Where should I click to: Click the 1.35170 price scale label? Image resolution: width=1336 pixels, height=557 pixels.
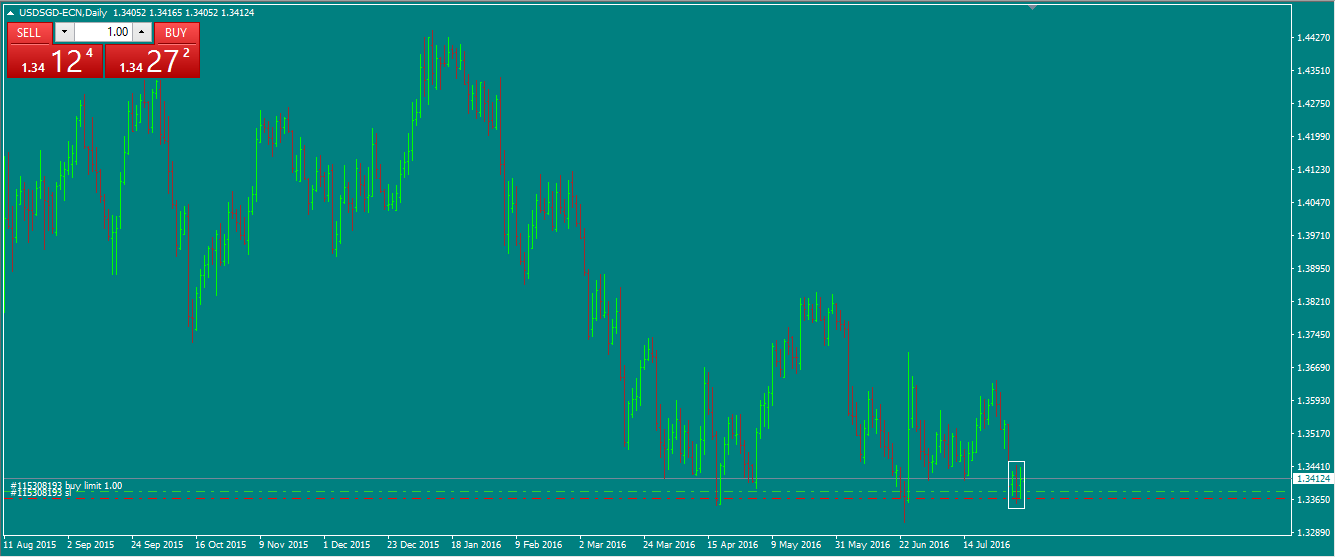pyautogui.click(x=1313, y=434)
